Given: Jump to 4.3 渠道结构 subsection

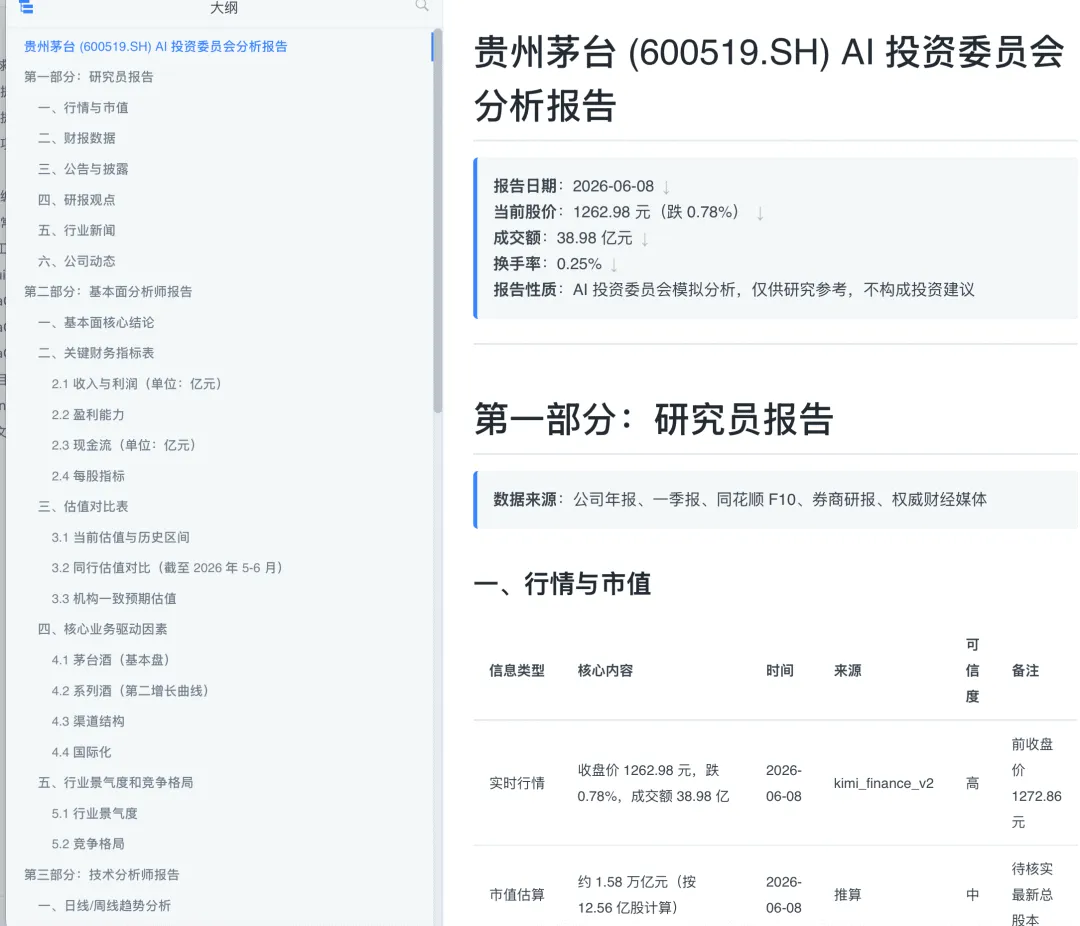Looking at the screenshot, I should [88, 721].
